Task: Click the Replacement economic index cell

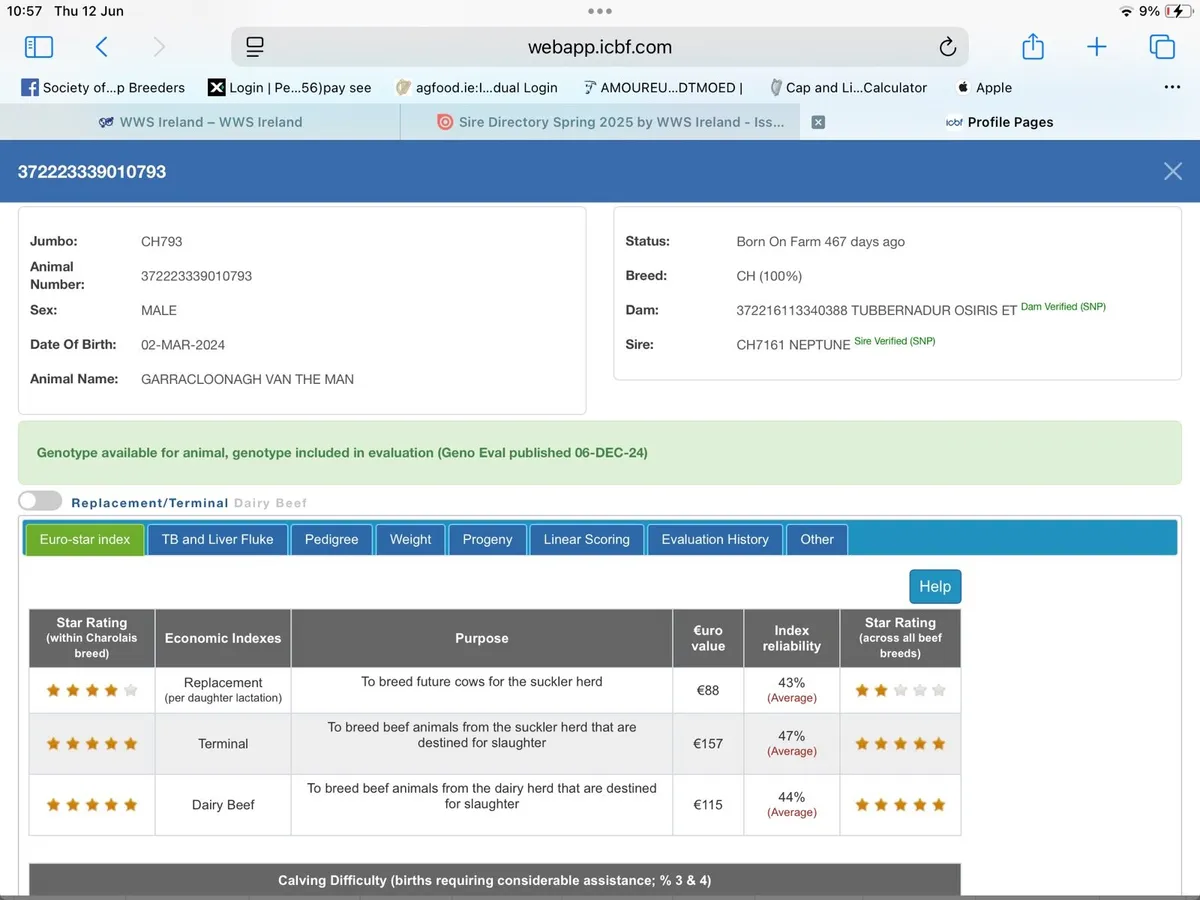Action: [x=223, y=690]
